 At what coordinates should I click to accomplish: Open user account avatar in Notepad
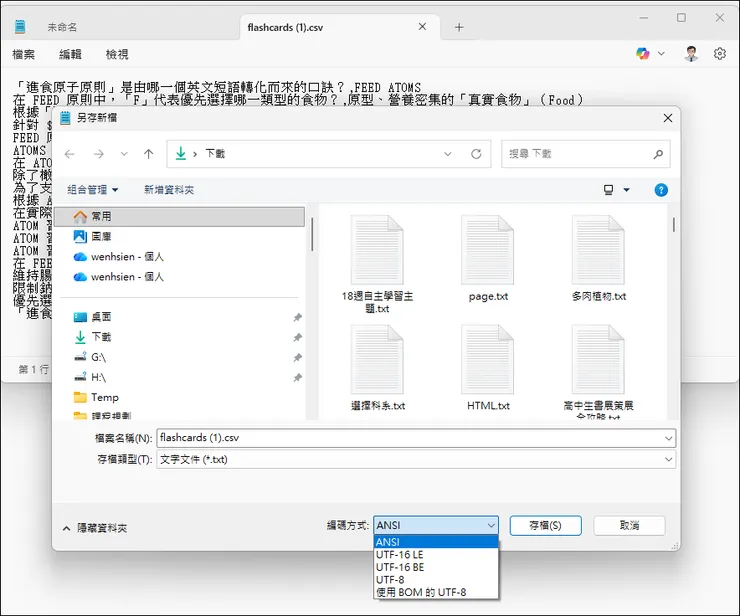pos(691,54)
